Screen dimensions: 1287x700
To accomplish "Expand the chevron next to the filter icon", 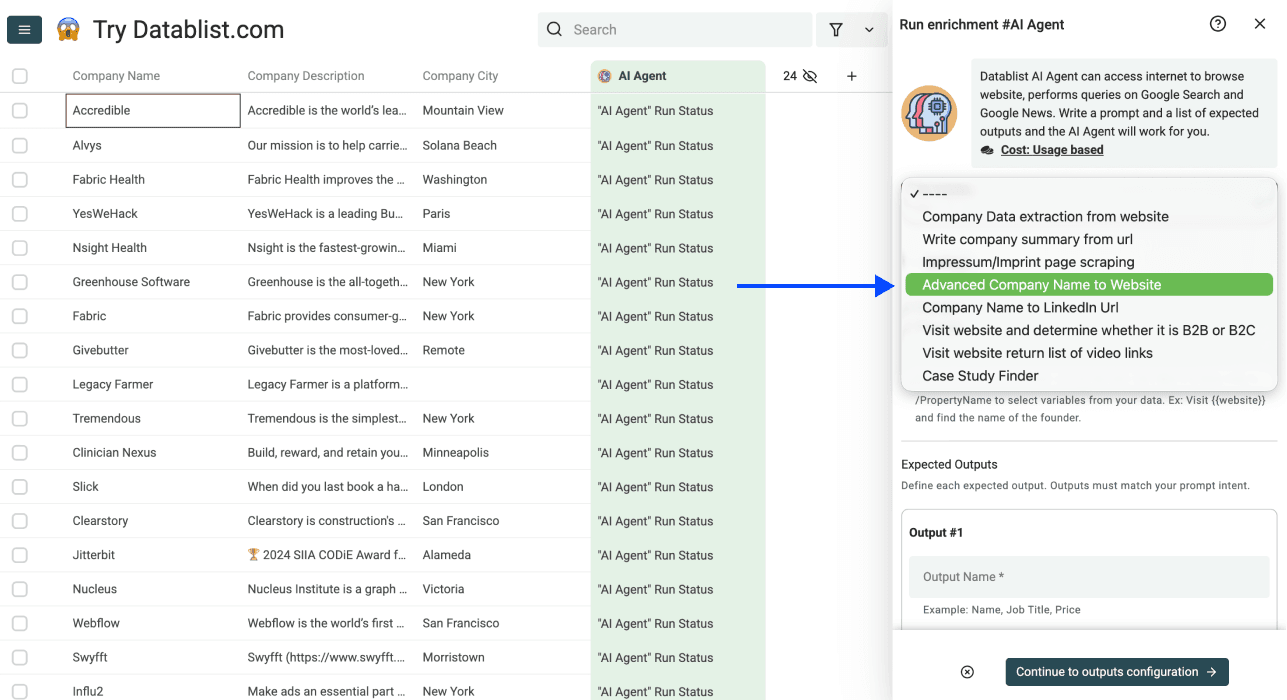I will [x=867, y=29].
